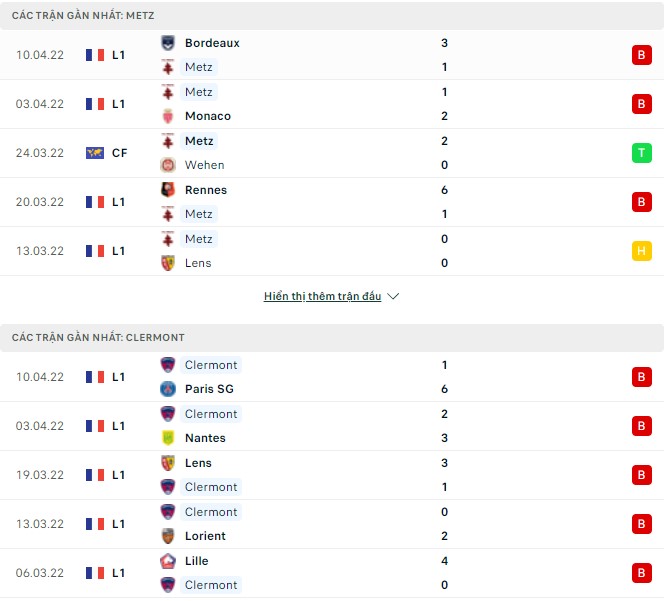Click the France flag on Bordeaux–Metz row
The width and height of the screenshot is (669, 601).
click(95, 55)
